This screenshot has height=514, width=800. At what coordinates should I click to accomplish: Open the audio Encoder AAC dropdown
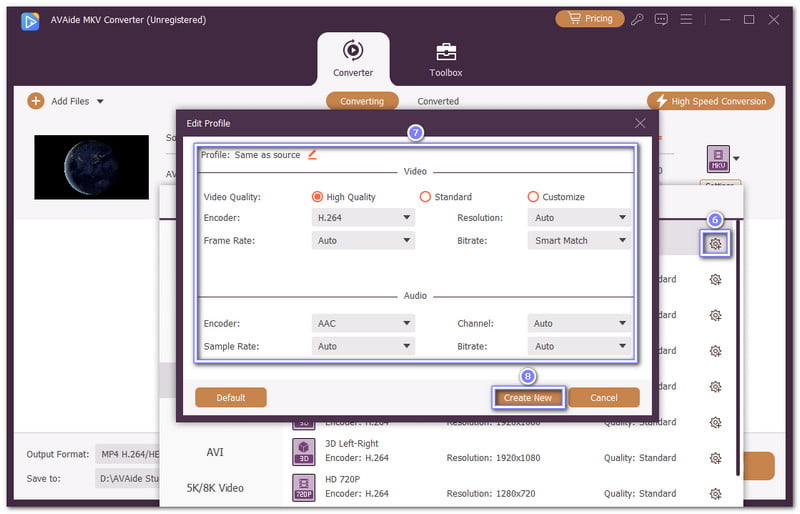pyautogui.click(x=363, y=323)
